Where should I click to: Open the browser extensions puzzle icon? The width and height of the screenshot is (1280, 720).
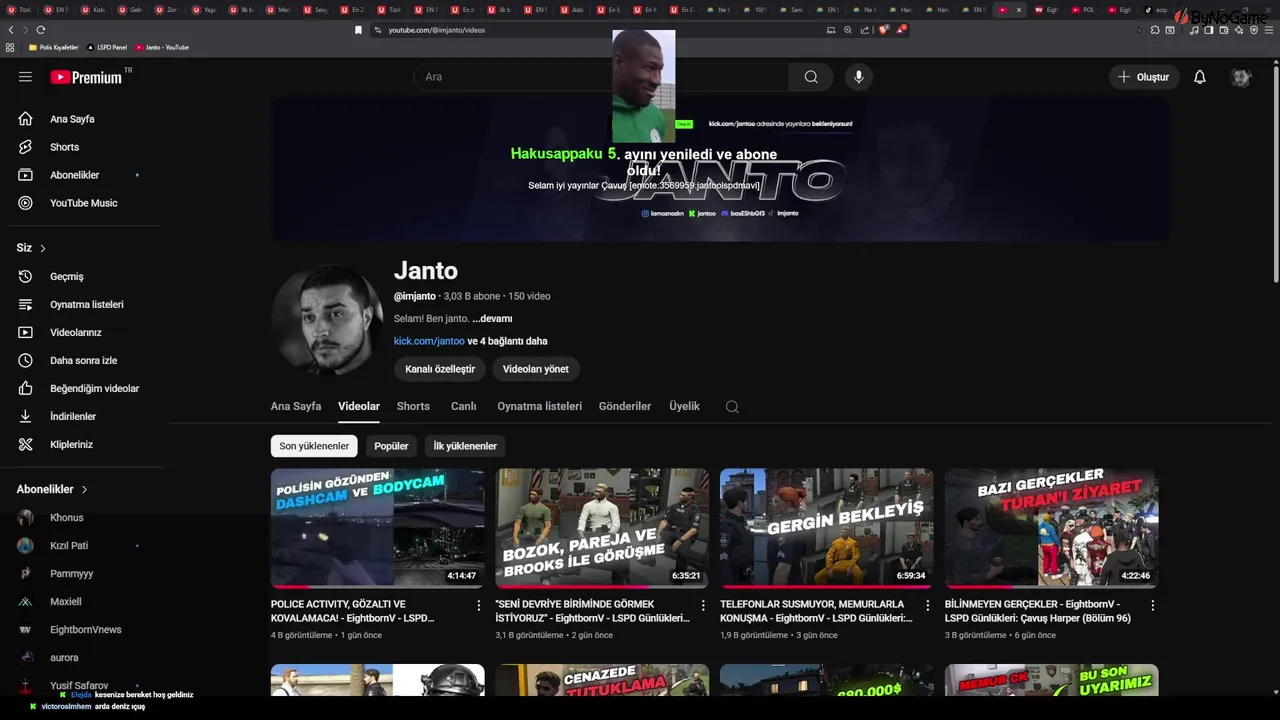[x=1155, y=30]
